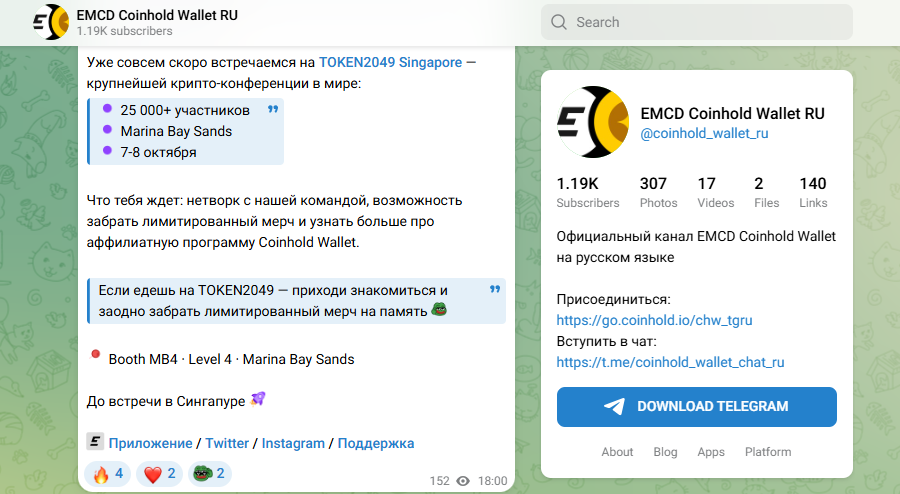900x494 pixels.
Task: Open the 140 Links counter
Action: [x=813, y=192]
